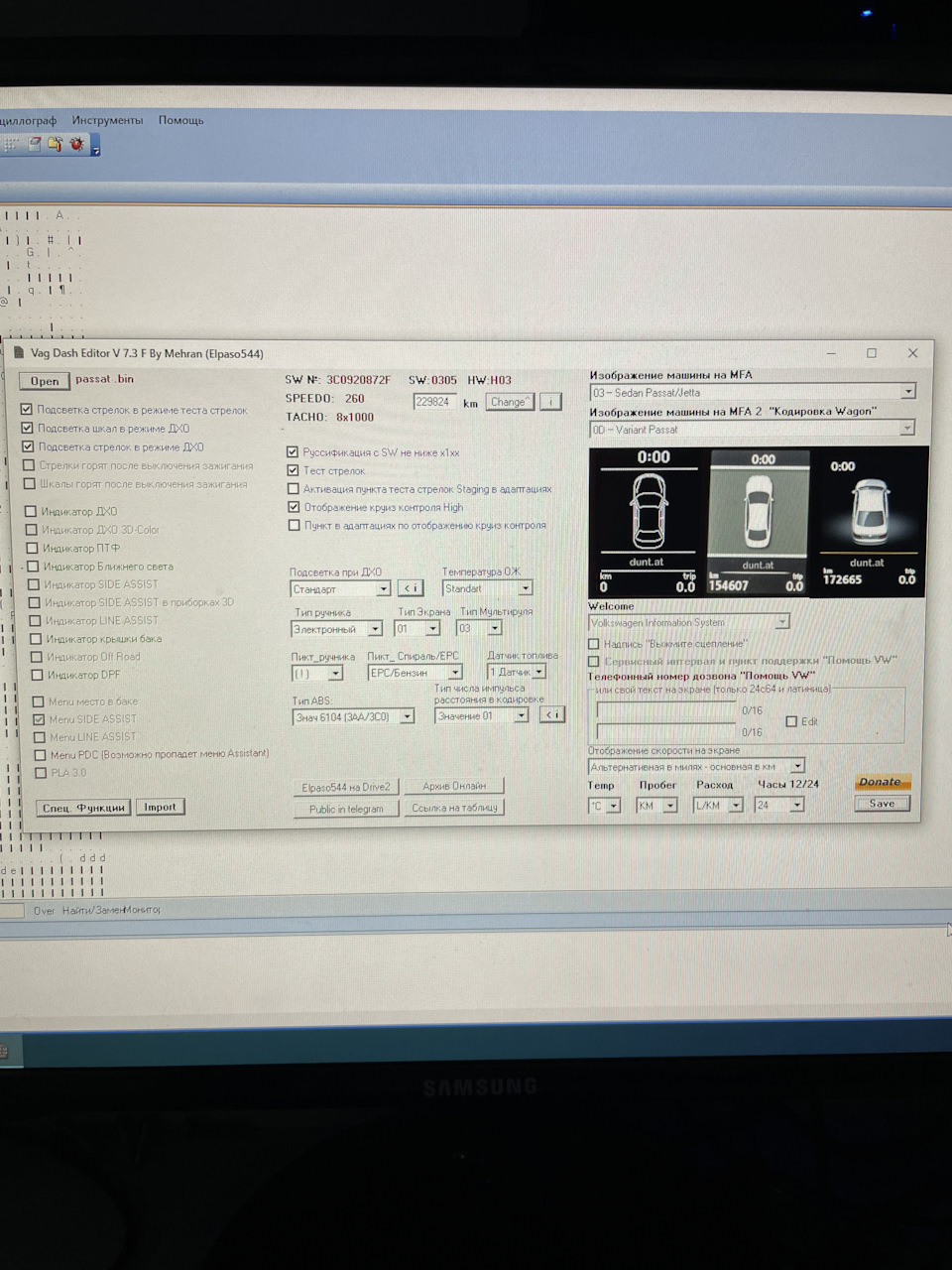Click the Import button
Screen dimensions: 952x1270
pyautogui.click(x=160, y=807)
